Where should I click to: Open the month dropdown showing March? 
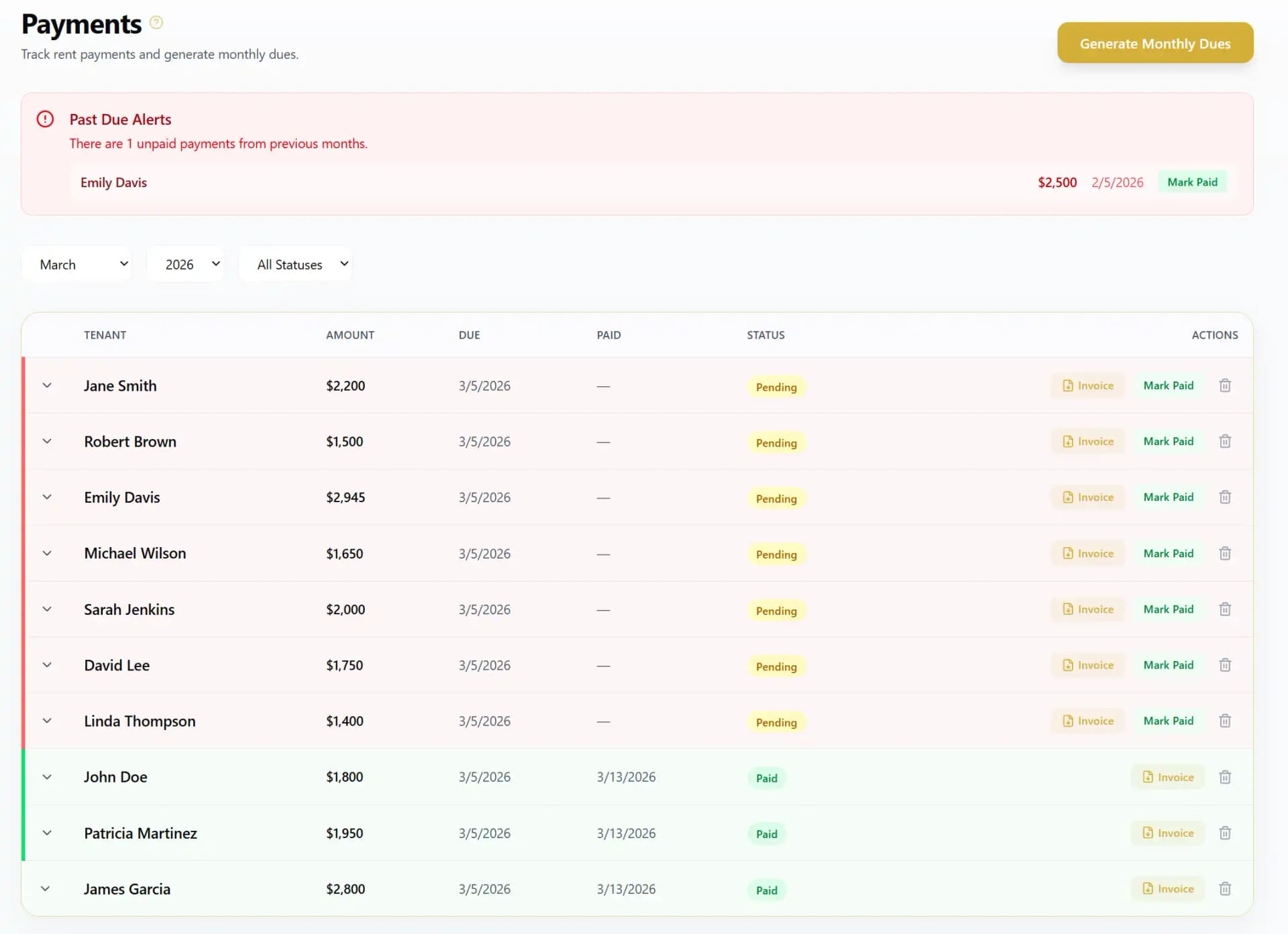pos(76,264)
